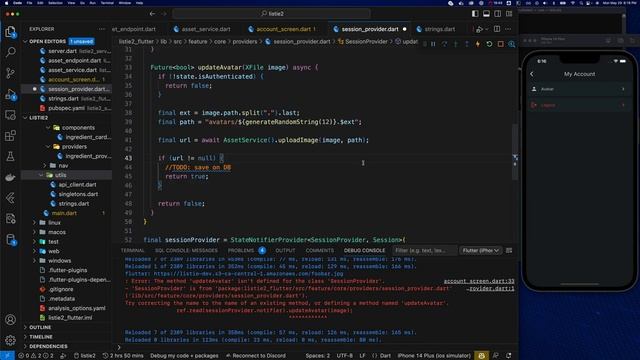The height and width of the screenshot is (360, 640).
Task: Stop the debug session
Action: (x=500, y=44)
